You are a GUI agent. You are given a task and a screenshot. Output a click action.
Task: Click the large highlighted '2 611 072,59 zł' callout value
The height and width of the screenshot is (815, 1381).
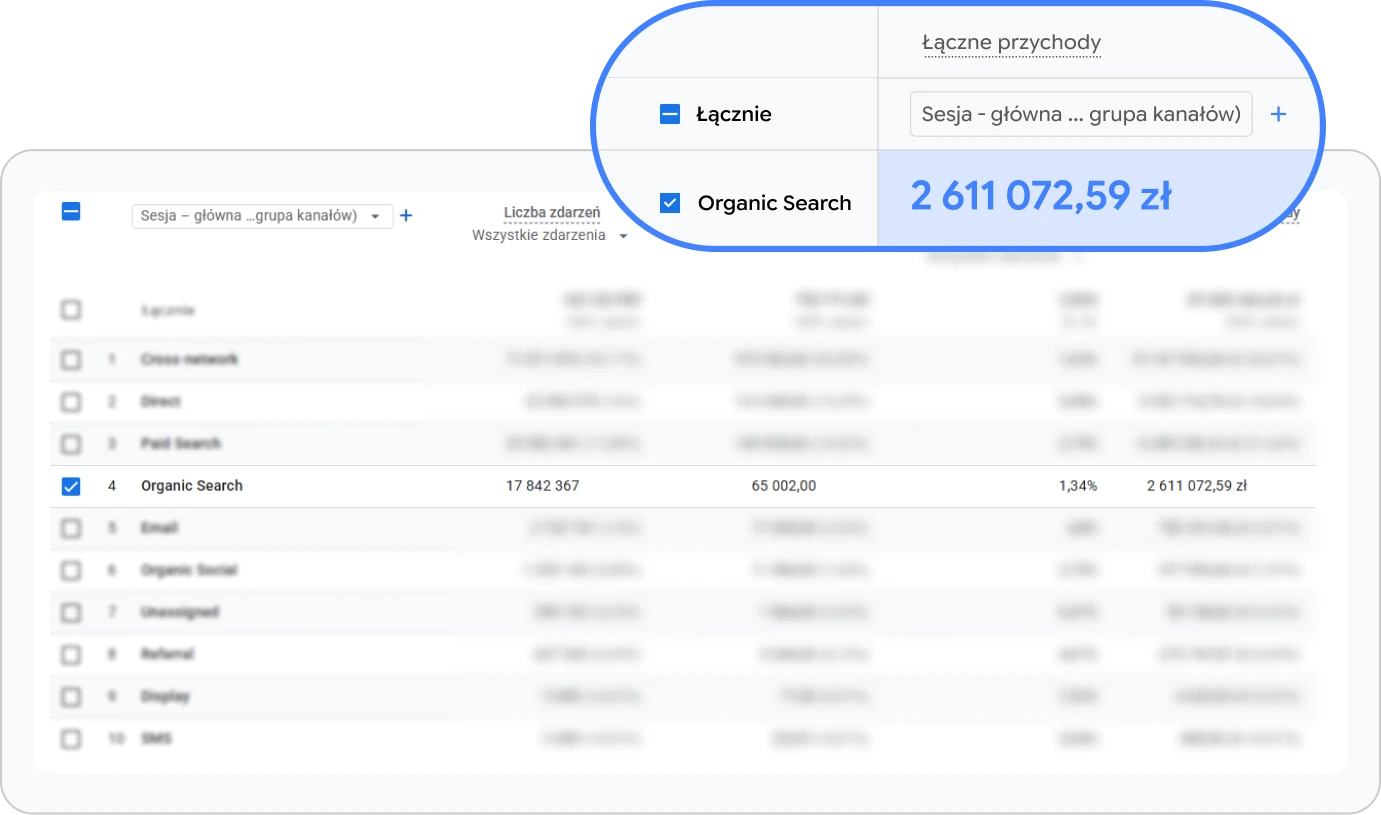[1041, 197]
